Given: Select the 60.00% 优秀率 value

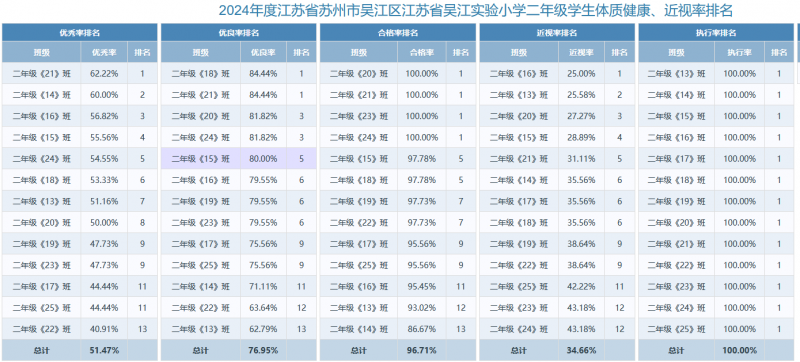Looking at the screenshot, I should click(x=104, y=95).
